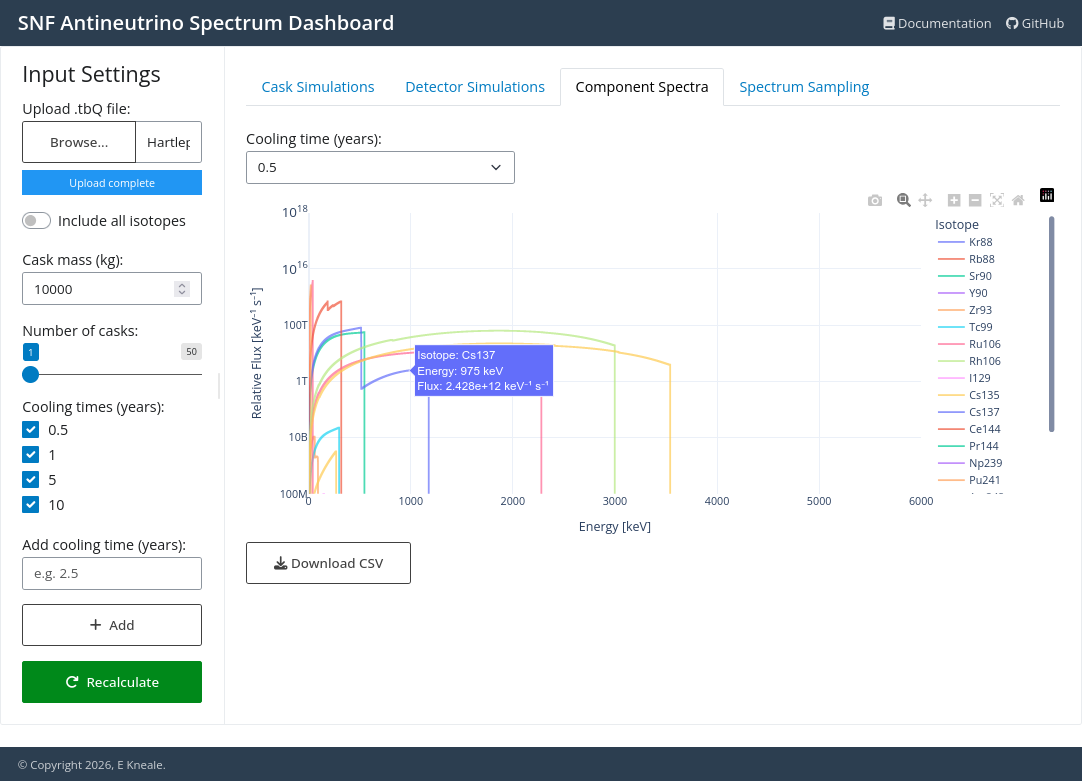Screen dimensions: 1082x781
Task: Zoom in with the plus icon
Action: point(954,200)
